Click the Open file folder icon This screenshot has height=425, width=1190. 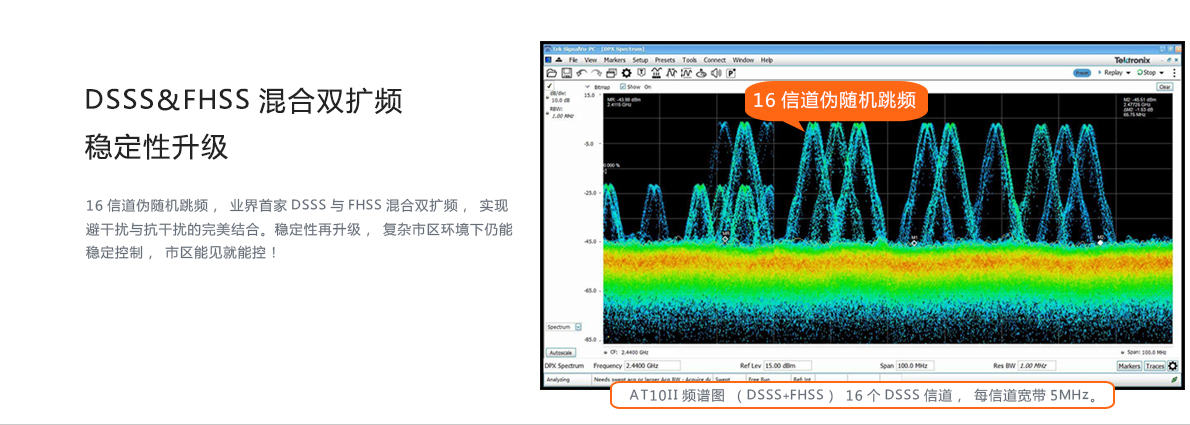[551, 73]
